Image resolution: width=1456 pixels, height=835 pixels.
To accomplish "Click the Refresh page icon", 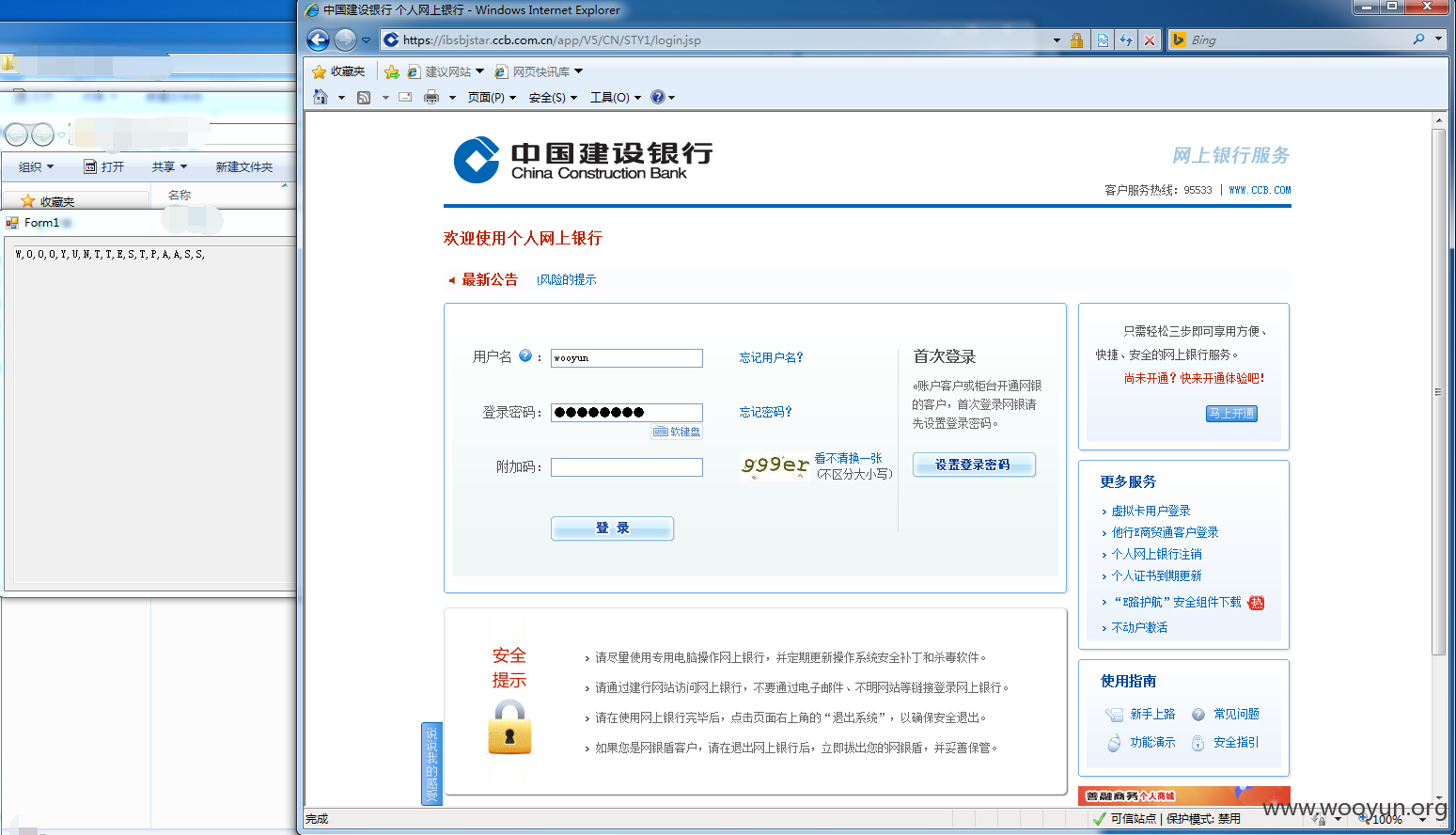I will [1126, 40].
